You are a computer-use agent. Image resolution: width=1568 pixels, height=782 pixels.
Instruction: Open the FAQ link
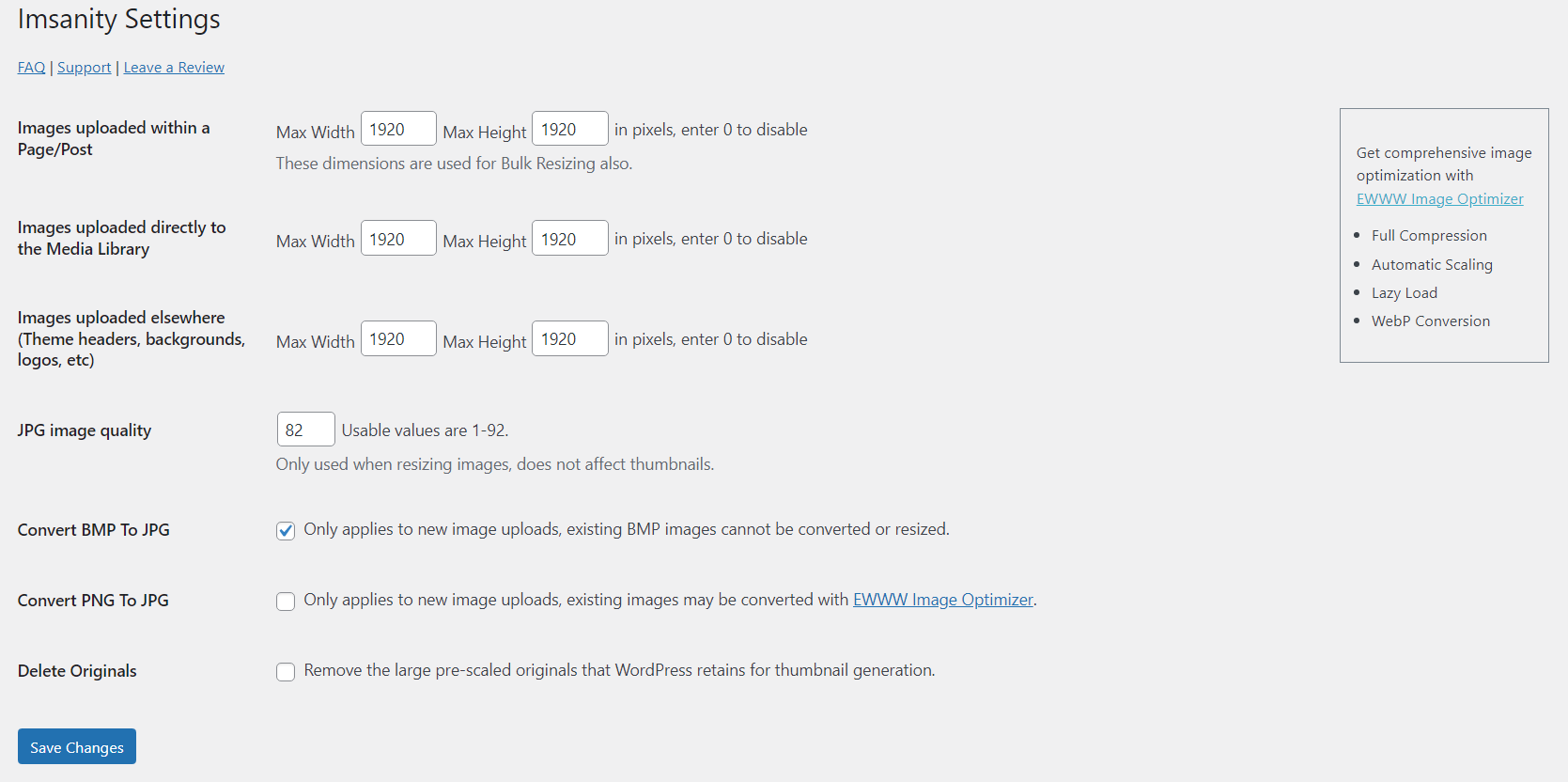tap(31, 68)
